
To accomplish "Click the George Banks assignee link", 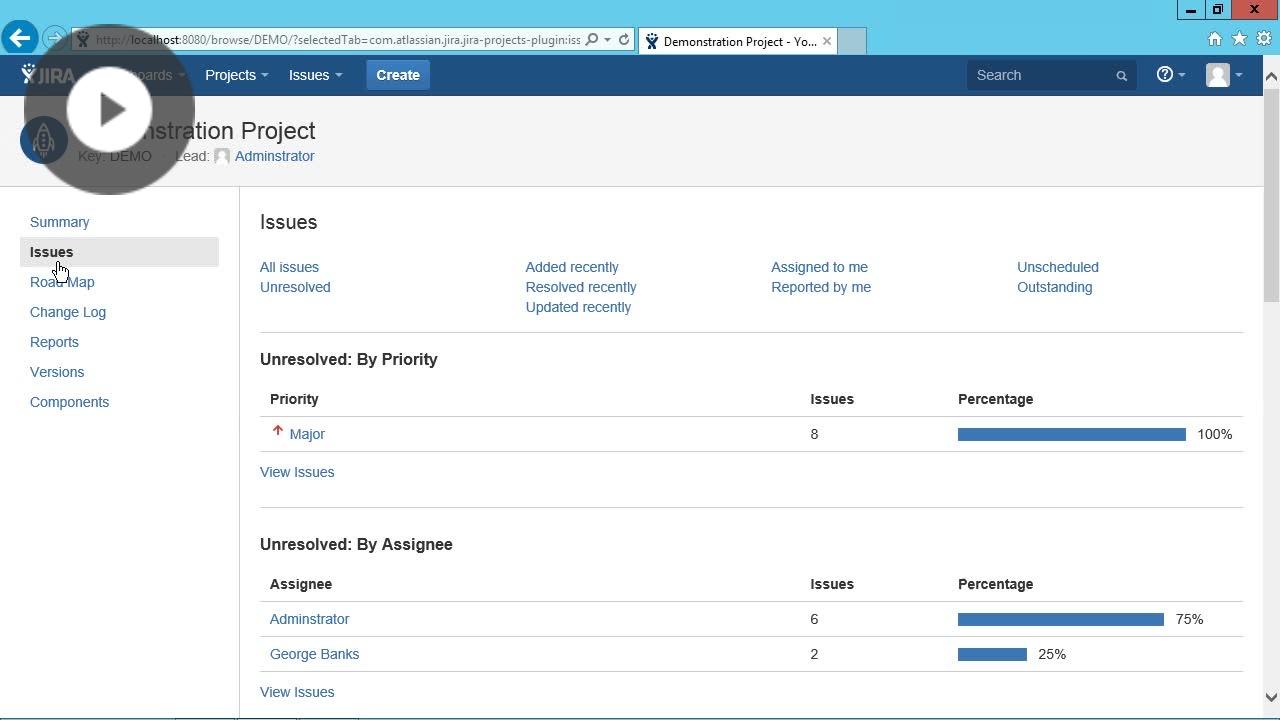I will (314, 654).
